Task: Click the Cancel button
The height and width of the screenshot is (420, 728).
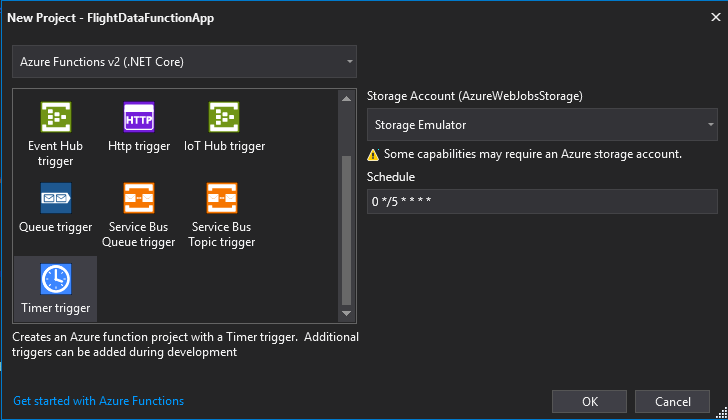Action: coord(672,401)
